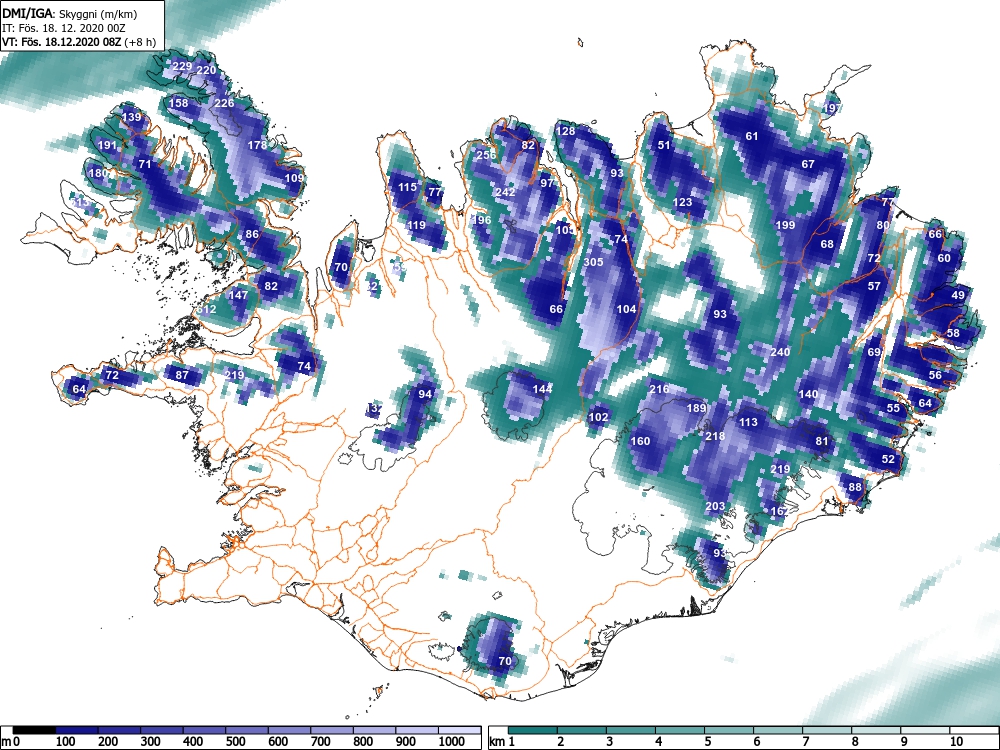Click the visibility value "88" on the southeast coast
1000x750 pixels.
(x=855, y=487)
